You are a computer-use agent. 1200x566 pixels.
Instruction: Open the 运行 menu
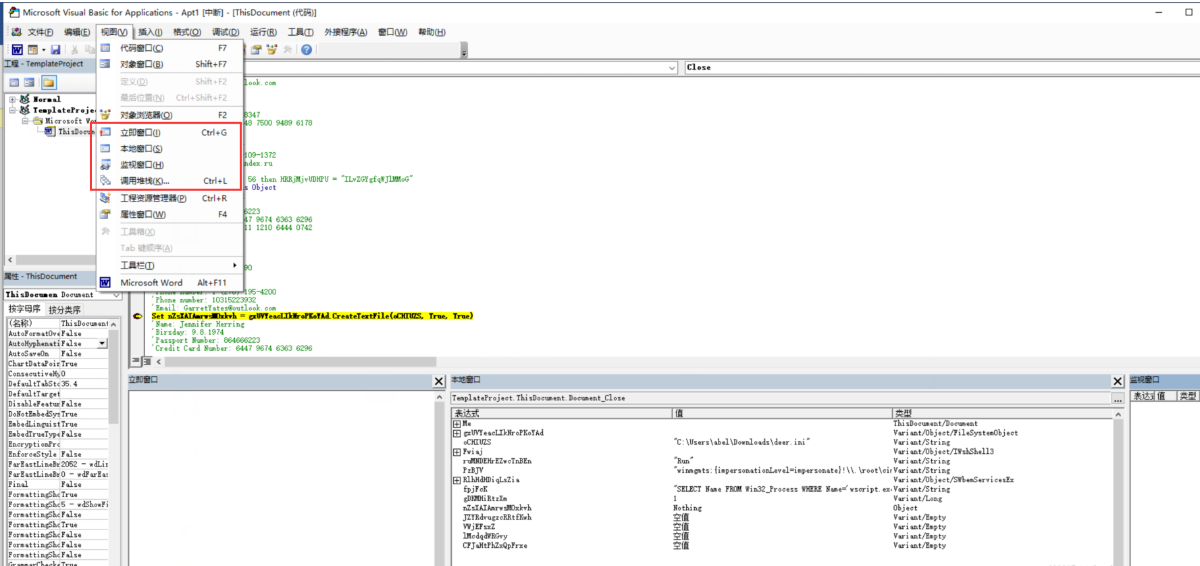click(x=263, y=32)
